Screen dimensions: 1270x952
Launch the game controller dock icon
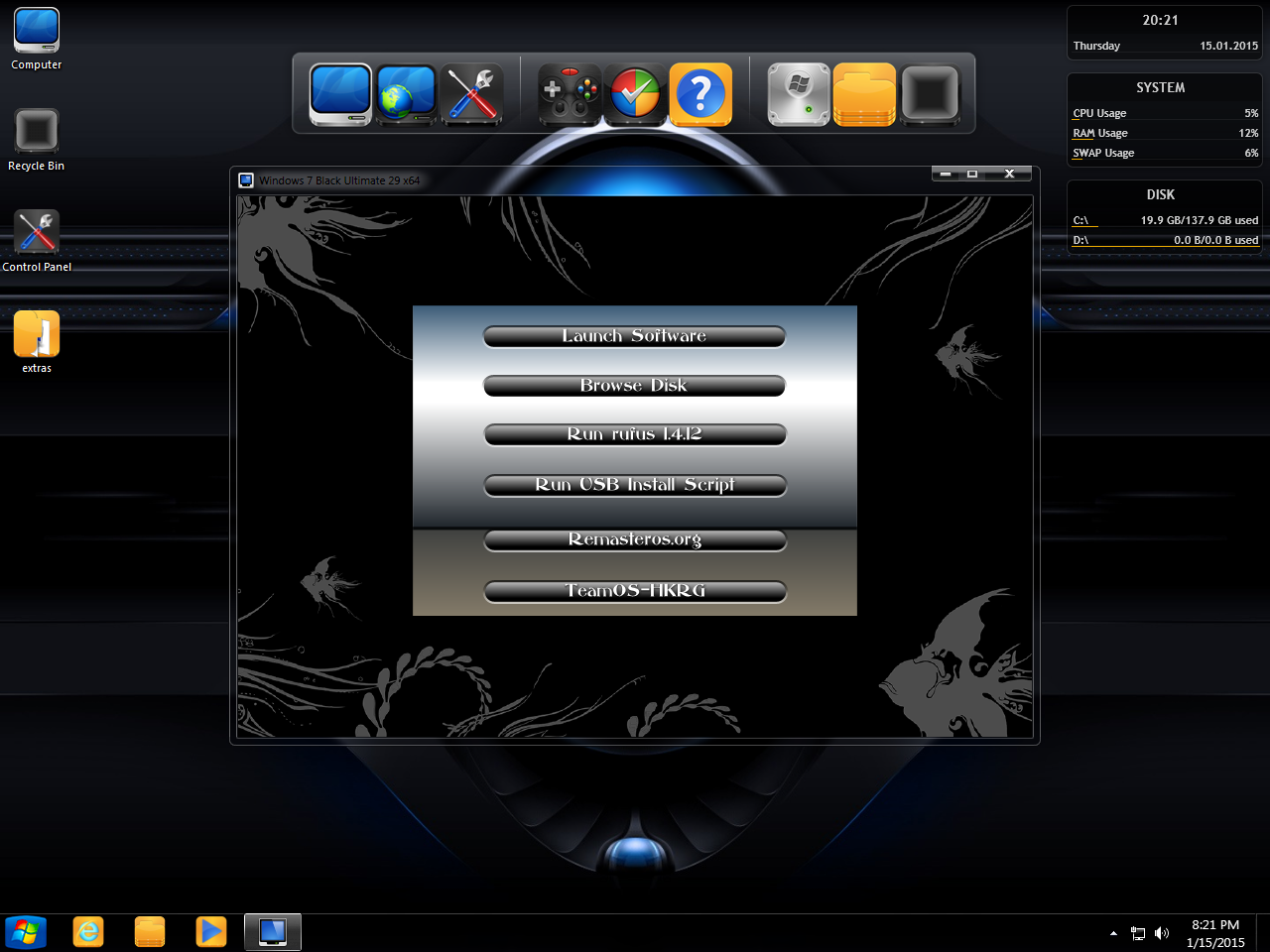(570, 94)
